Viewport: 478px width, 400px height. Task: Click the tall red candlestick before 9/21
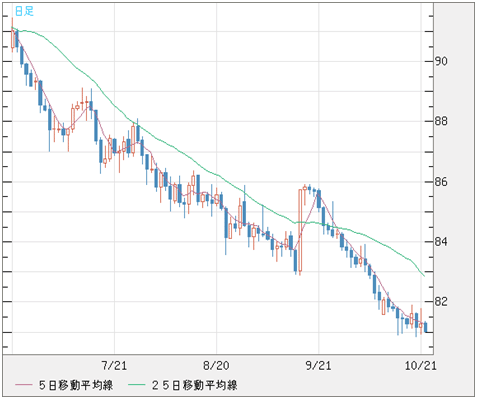pyautogui.click(x=300, y=231)
